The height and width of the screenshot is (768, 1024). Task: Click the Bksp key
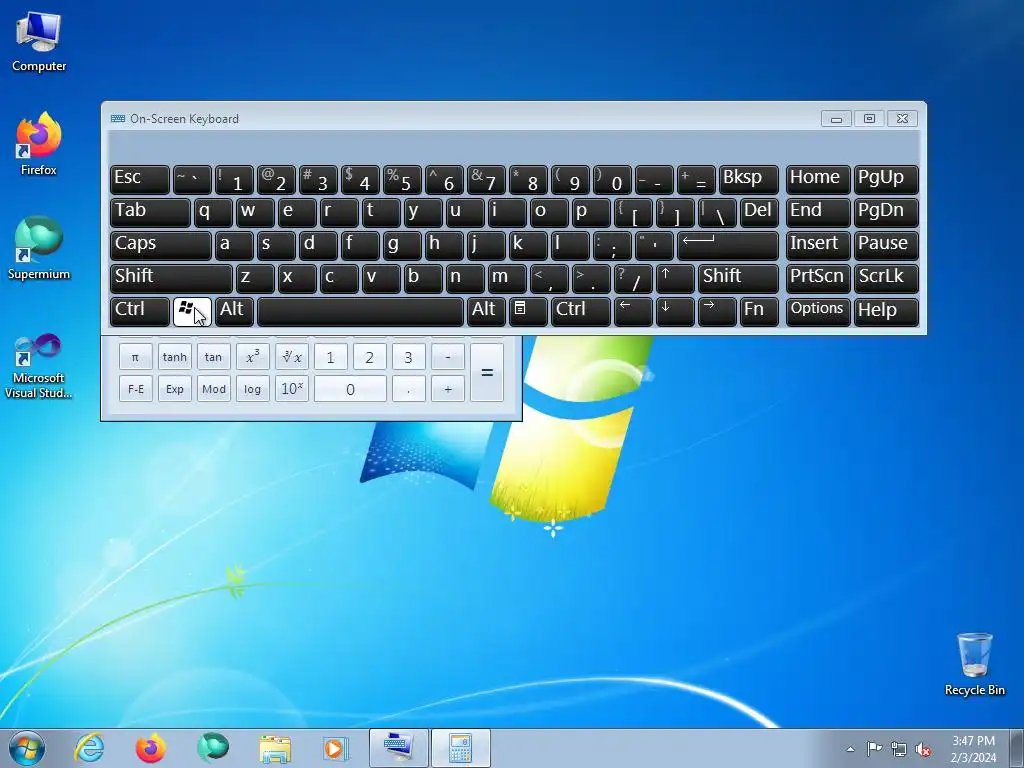(748, 180)
